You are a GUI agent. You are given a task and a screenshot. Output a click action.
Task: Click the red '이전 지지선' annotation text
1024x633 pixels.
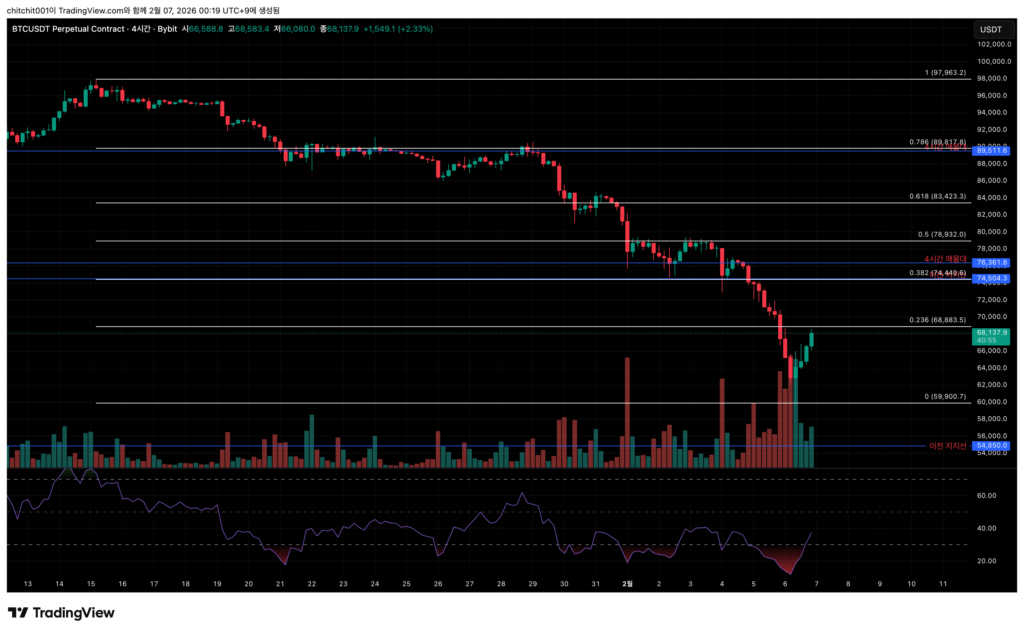coord(947,446)
